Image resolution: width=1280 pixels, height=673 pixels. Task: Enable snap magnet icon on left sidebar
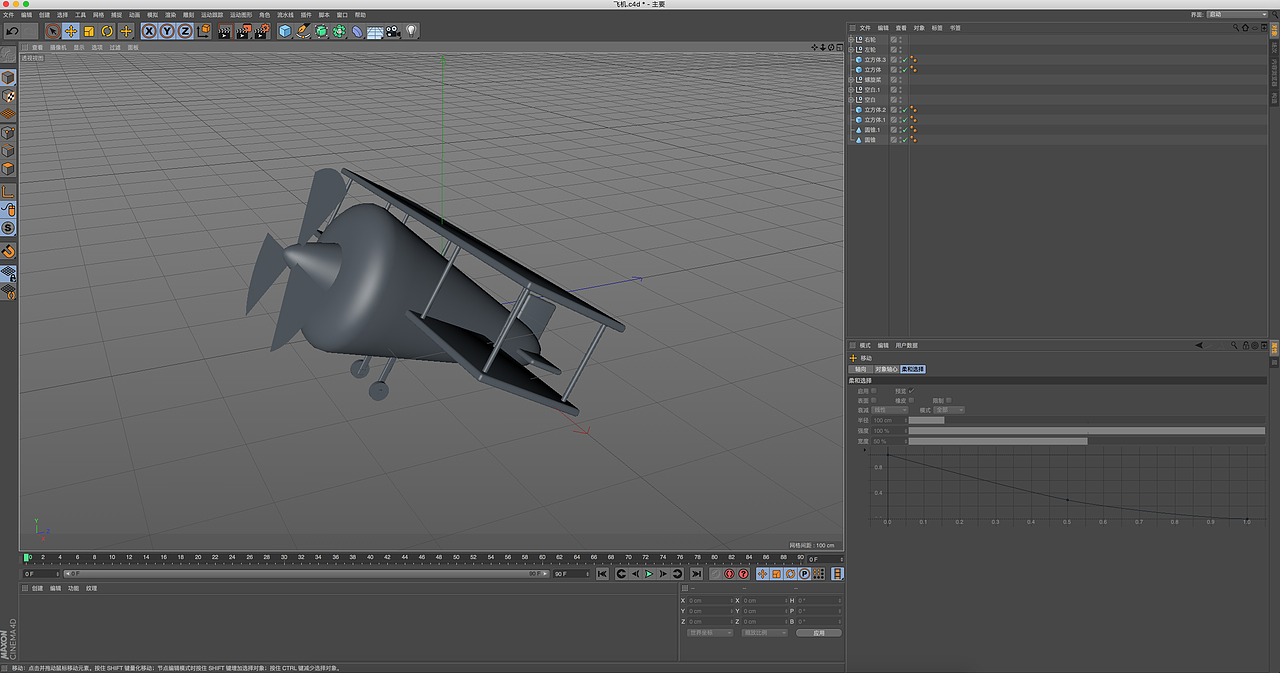point(8,251)
